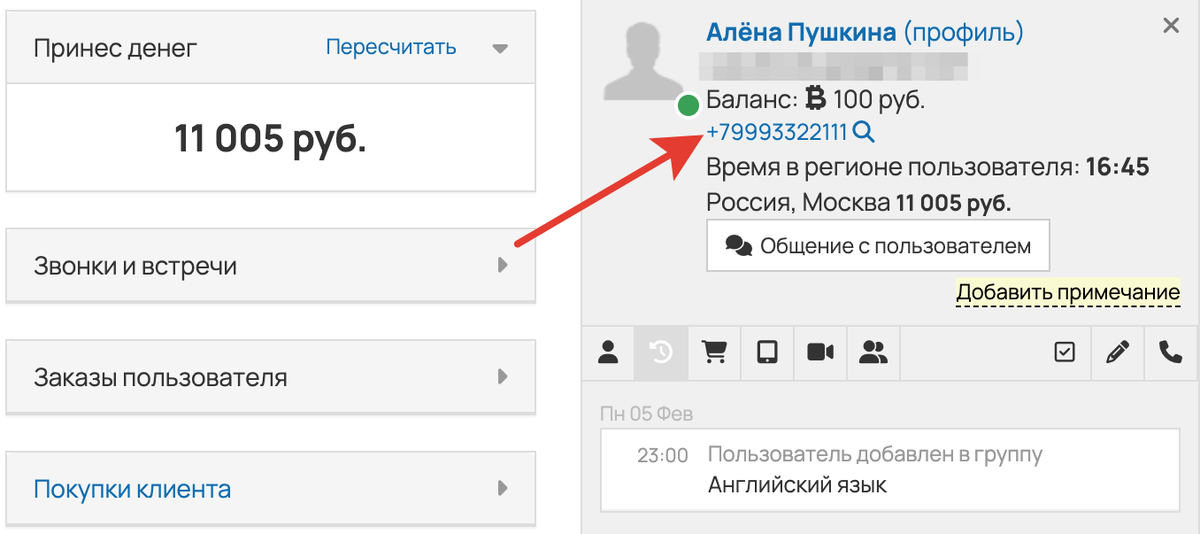
Task: Click the pencil edit icon
Action: click(1118, 352)
